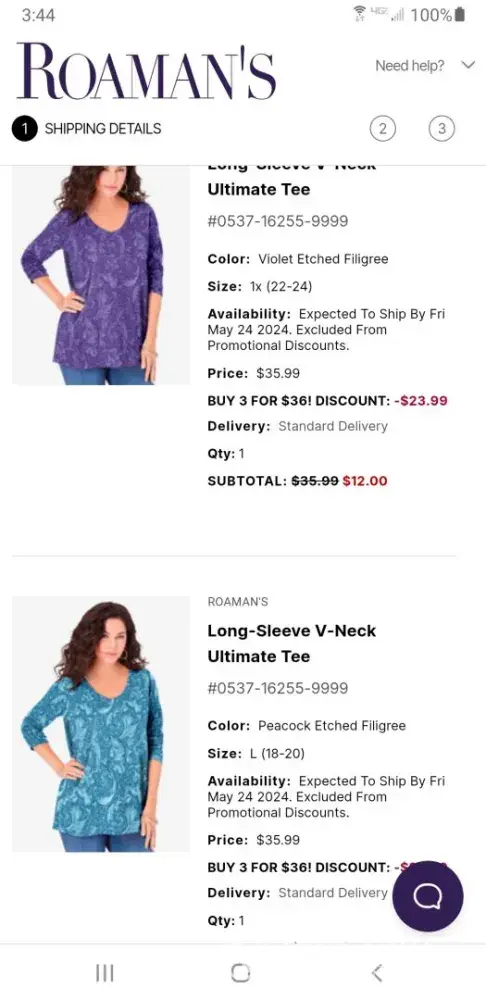Image resolution: width=486 pixels, height=1000 pixels.
Task: Tap the ROAMAN'S brand label above peacock tee
Action: point(238,602)
